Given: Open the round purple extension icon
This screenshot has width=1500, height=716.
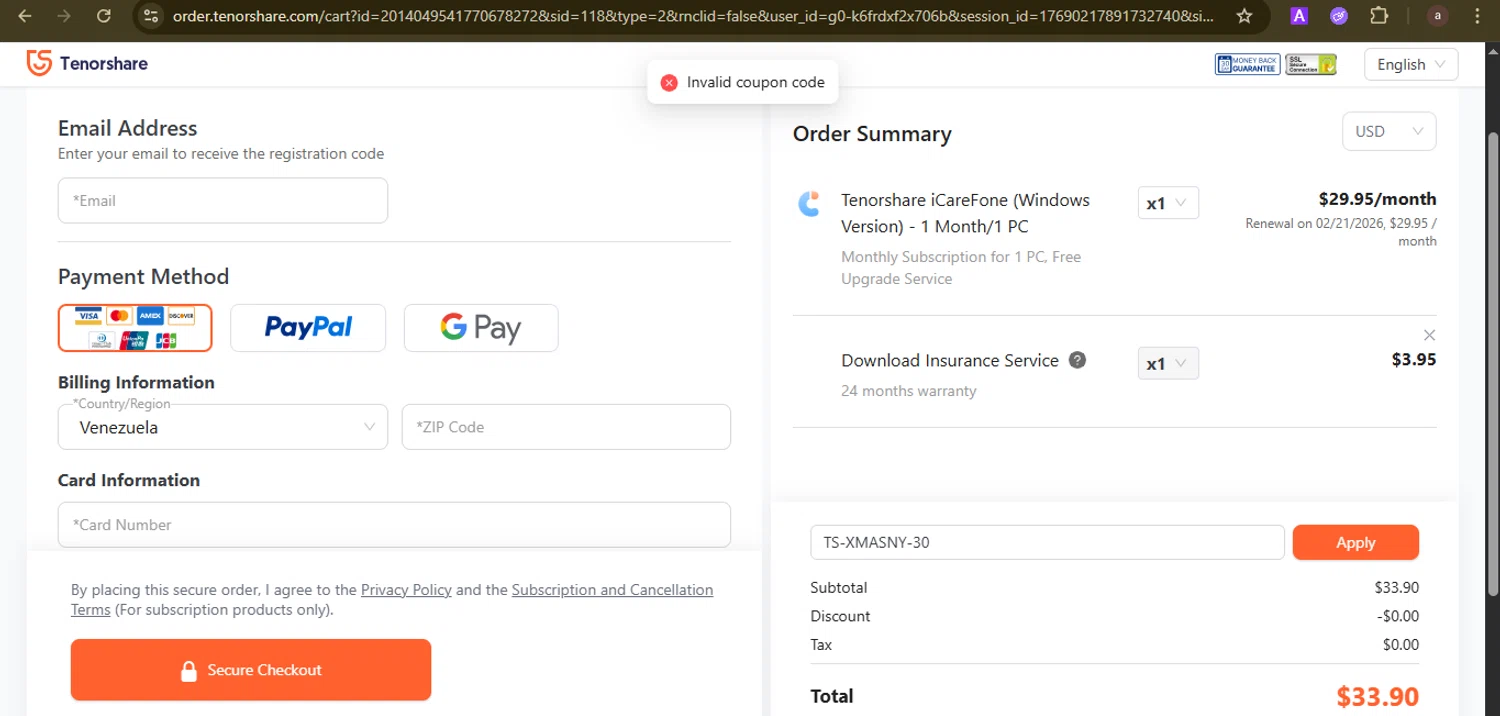Looking at the screenshot, I should point(1339,16).
